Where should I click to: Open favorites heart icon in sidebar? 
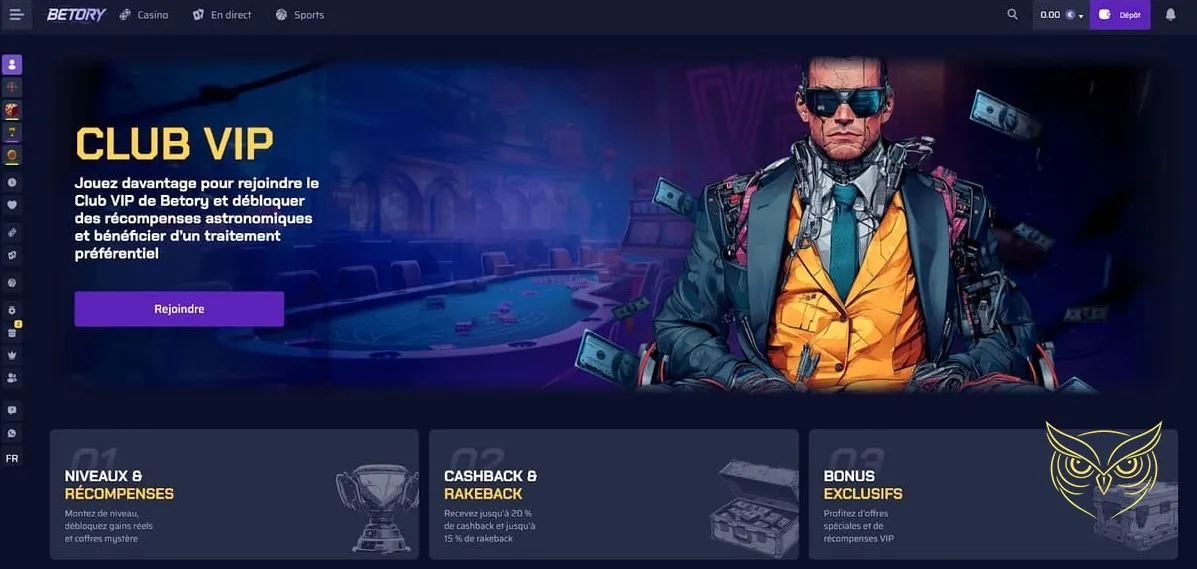click(x=12, y=205)
